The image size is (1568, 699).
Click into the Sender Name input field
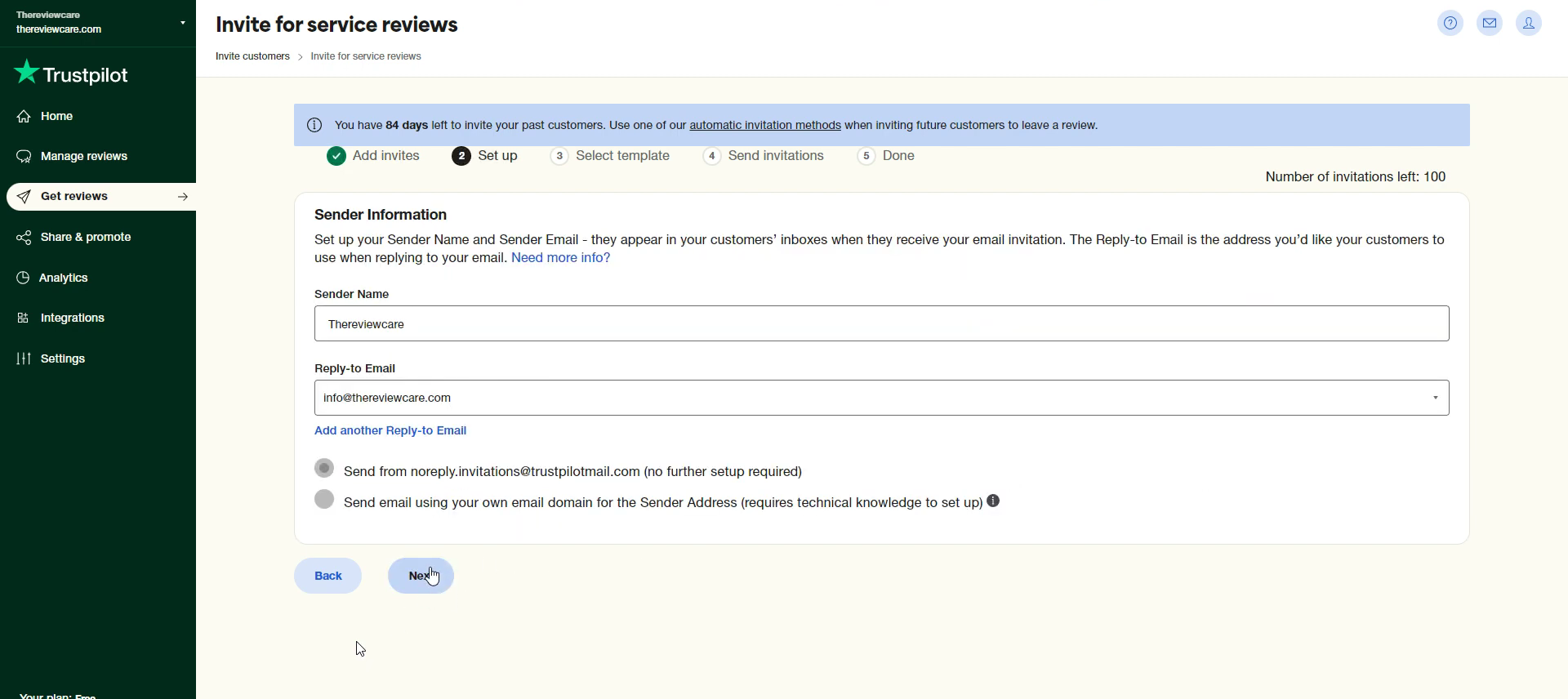coord(882,324)
